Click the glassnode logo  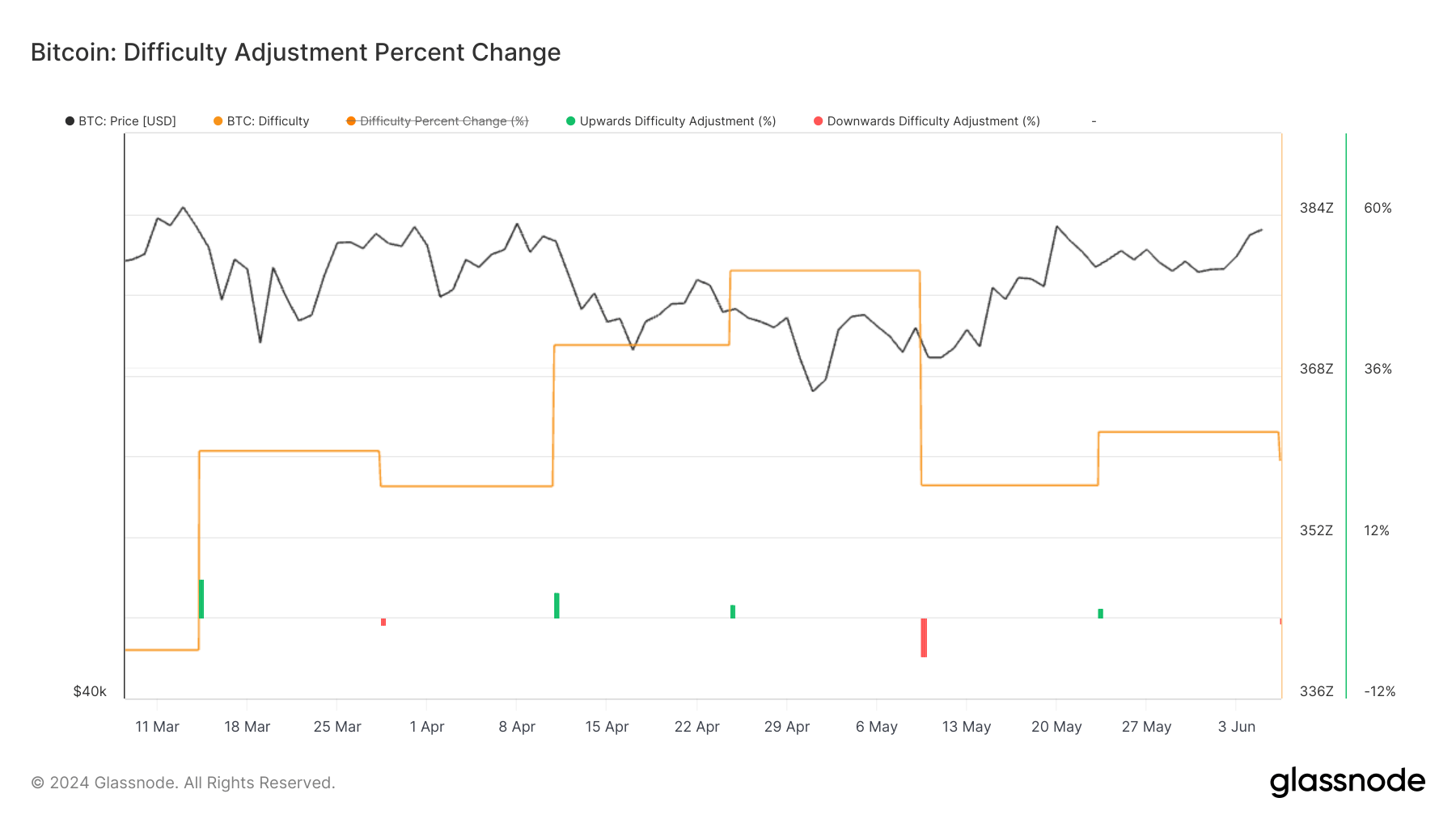[x=1347, y=782]
